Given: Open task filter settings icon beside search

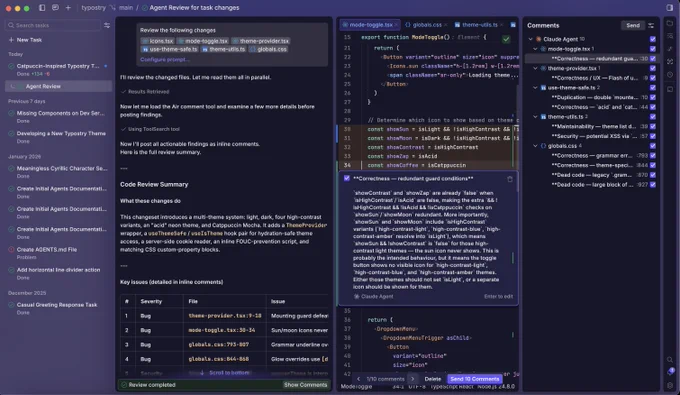Looking at the screenshot, I should tap(107, 26).
